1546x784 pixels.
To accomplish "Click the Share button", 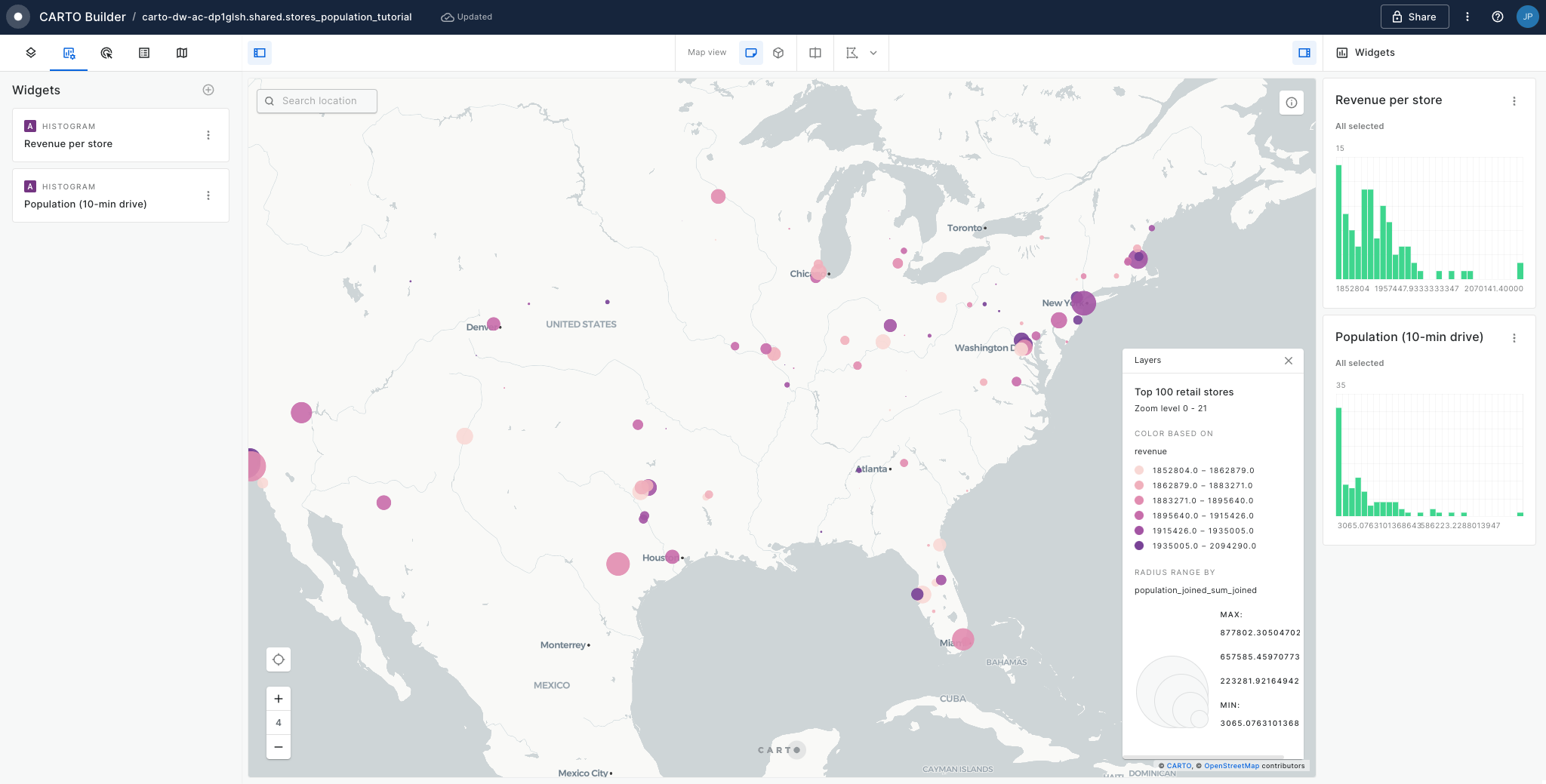I will 1414,17.
